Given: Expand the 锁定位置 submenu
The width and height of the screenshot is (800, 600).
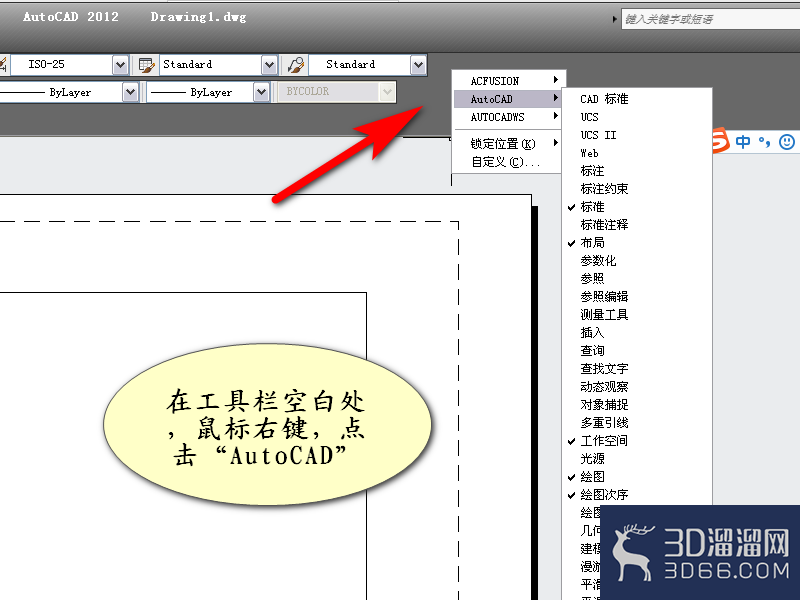Looking at the screenshot, I should [x=509, y=143].
